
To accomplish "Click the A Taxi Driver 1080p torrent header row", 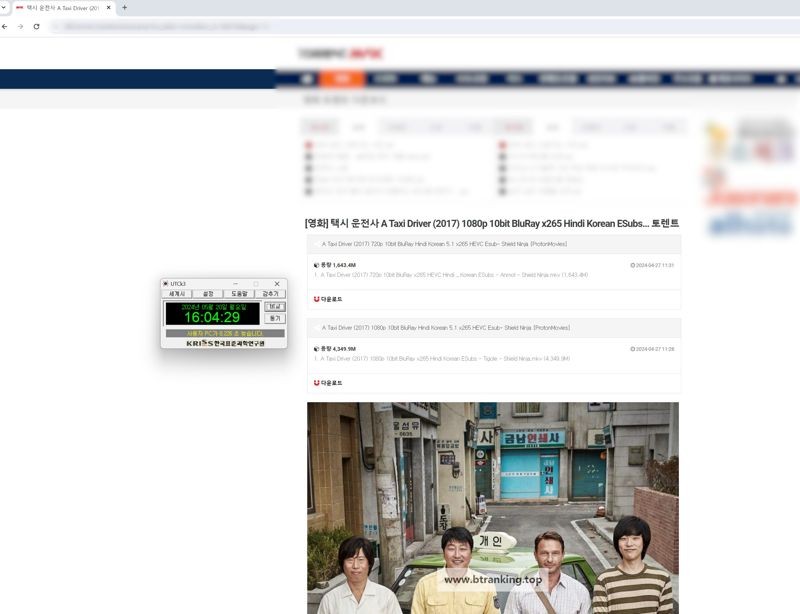I will (494, 328).
